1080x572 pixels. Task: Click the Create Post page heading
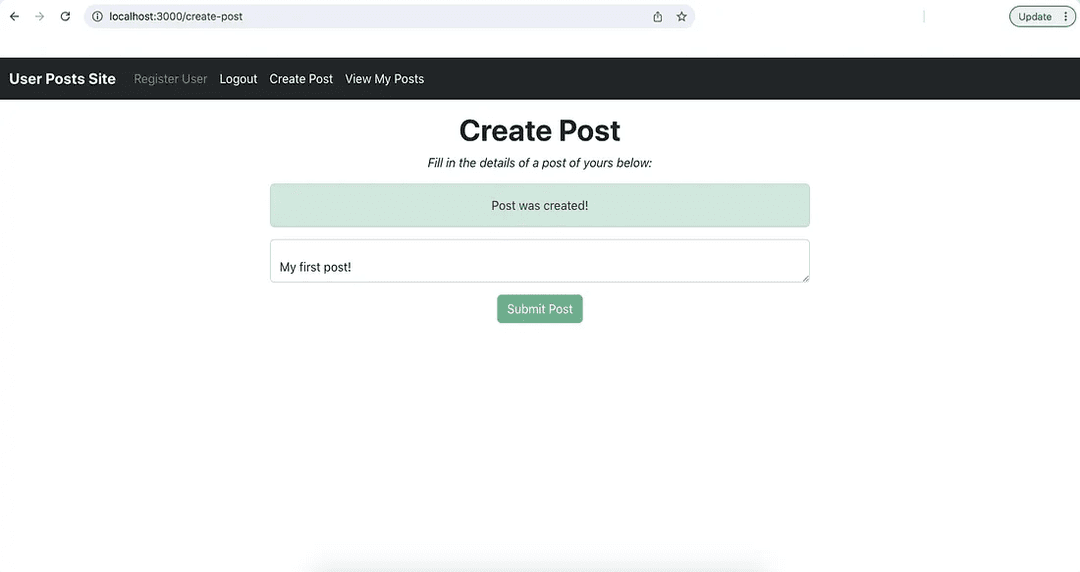(x=540, y=130)
